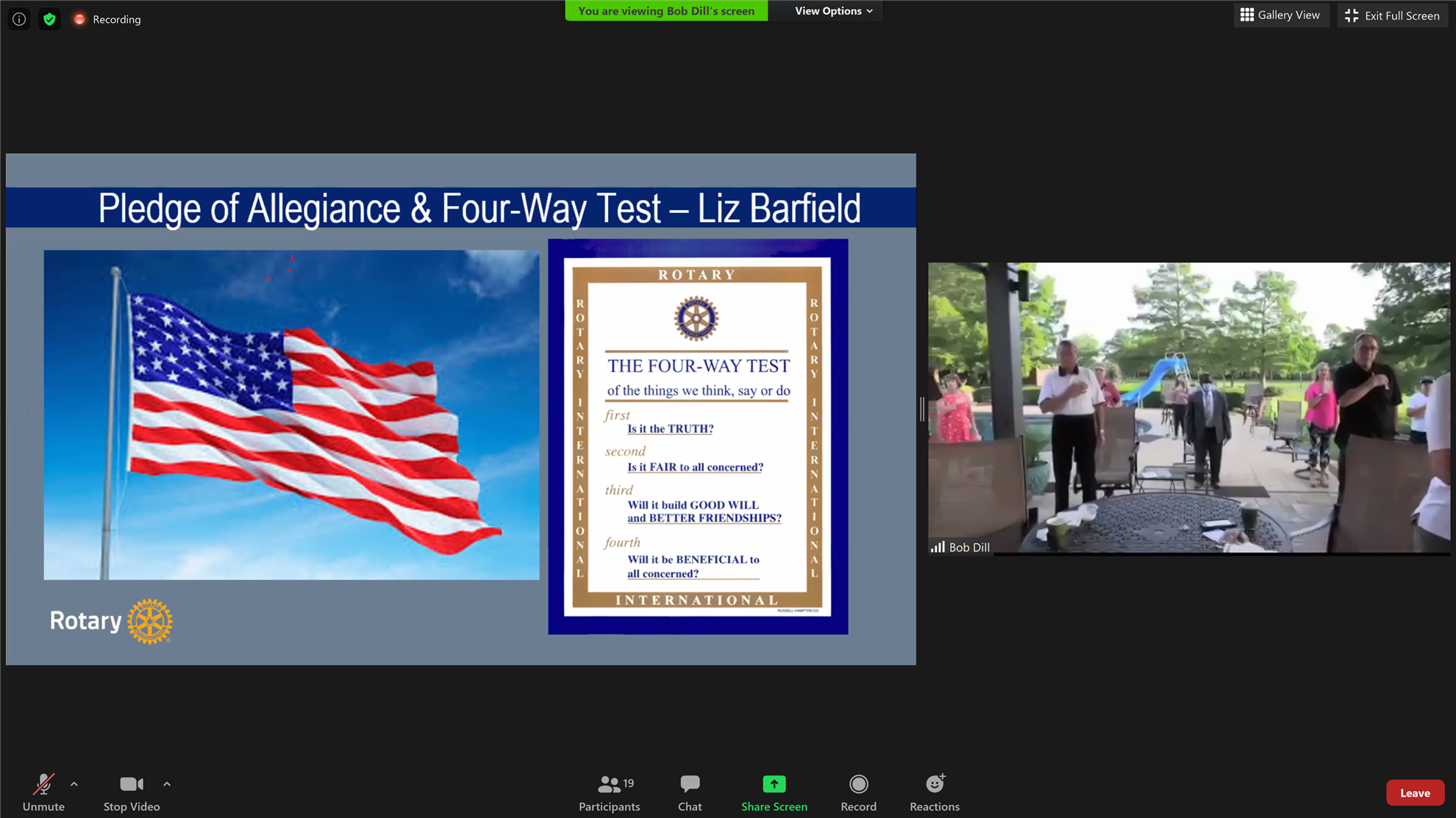Click the green encryption shield icon
The image size is (1456, 818).
(49, 19)
